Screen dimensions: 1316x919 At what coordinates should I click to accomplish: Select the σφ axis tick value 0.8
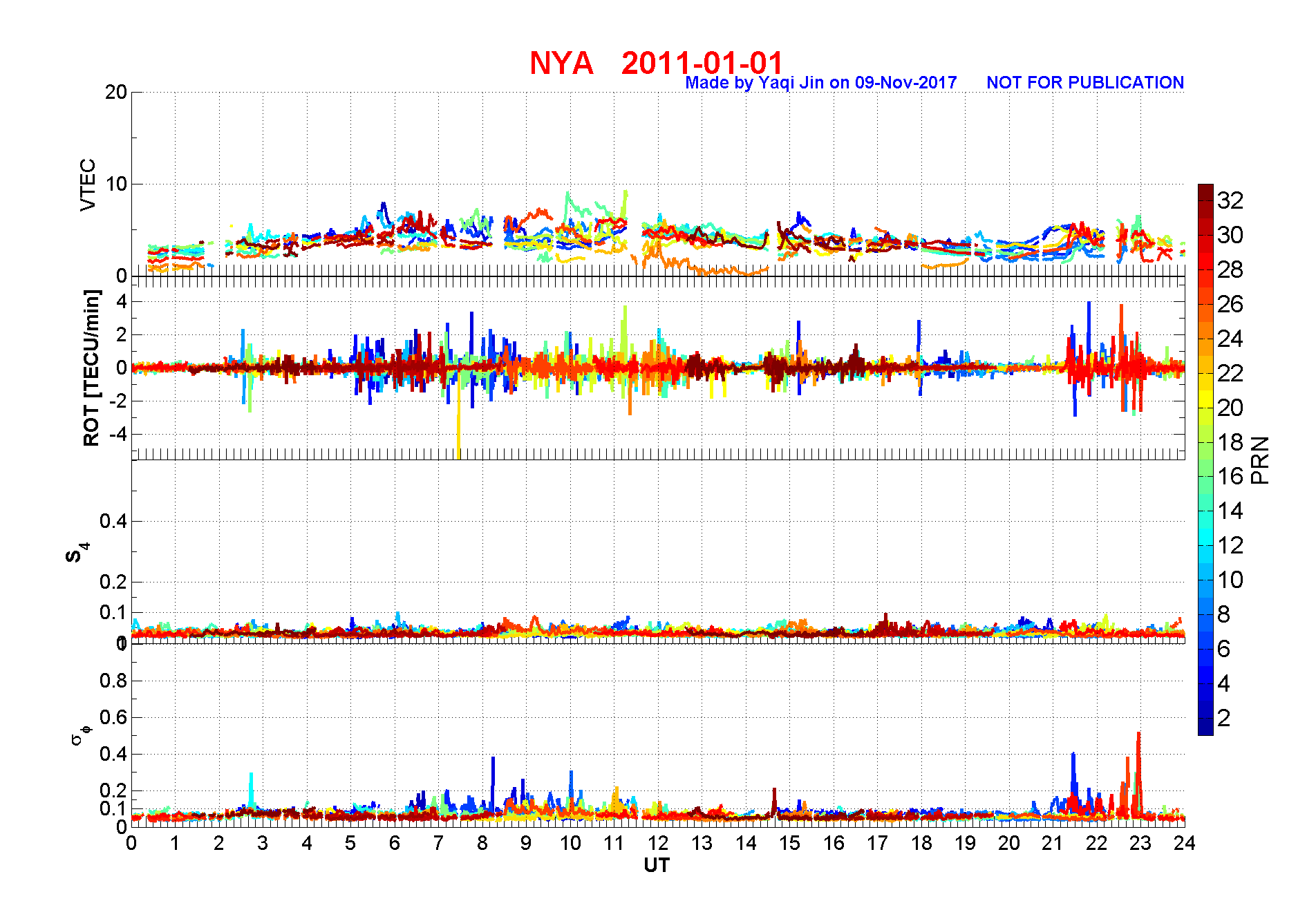click(113, 681)
